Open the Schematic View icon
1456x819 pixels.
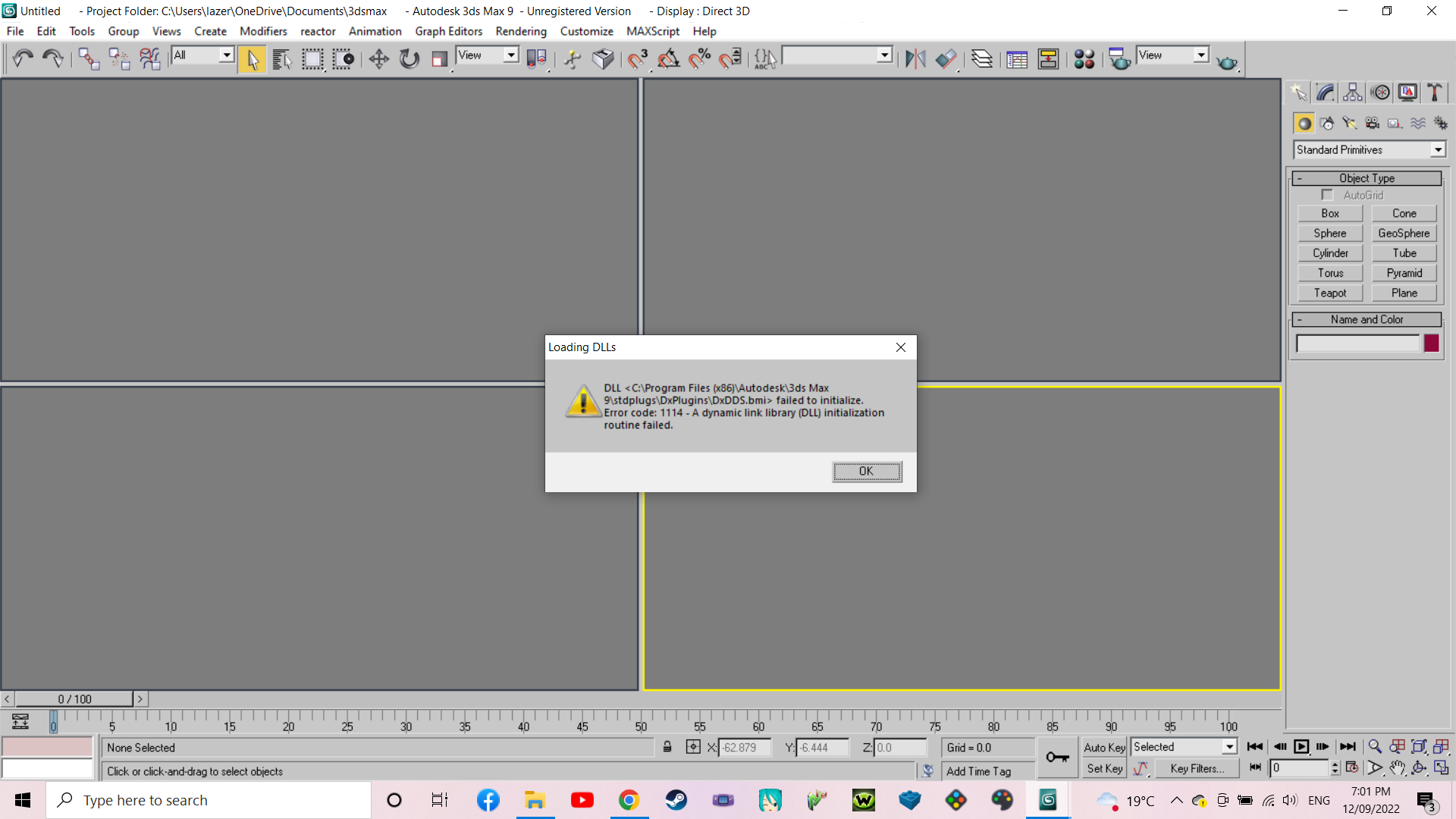coord(1048,58)
